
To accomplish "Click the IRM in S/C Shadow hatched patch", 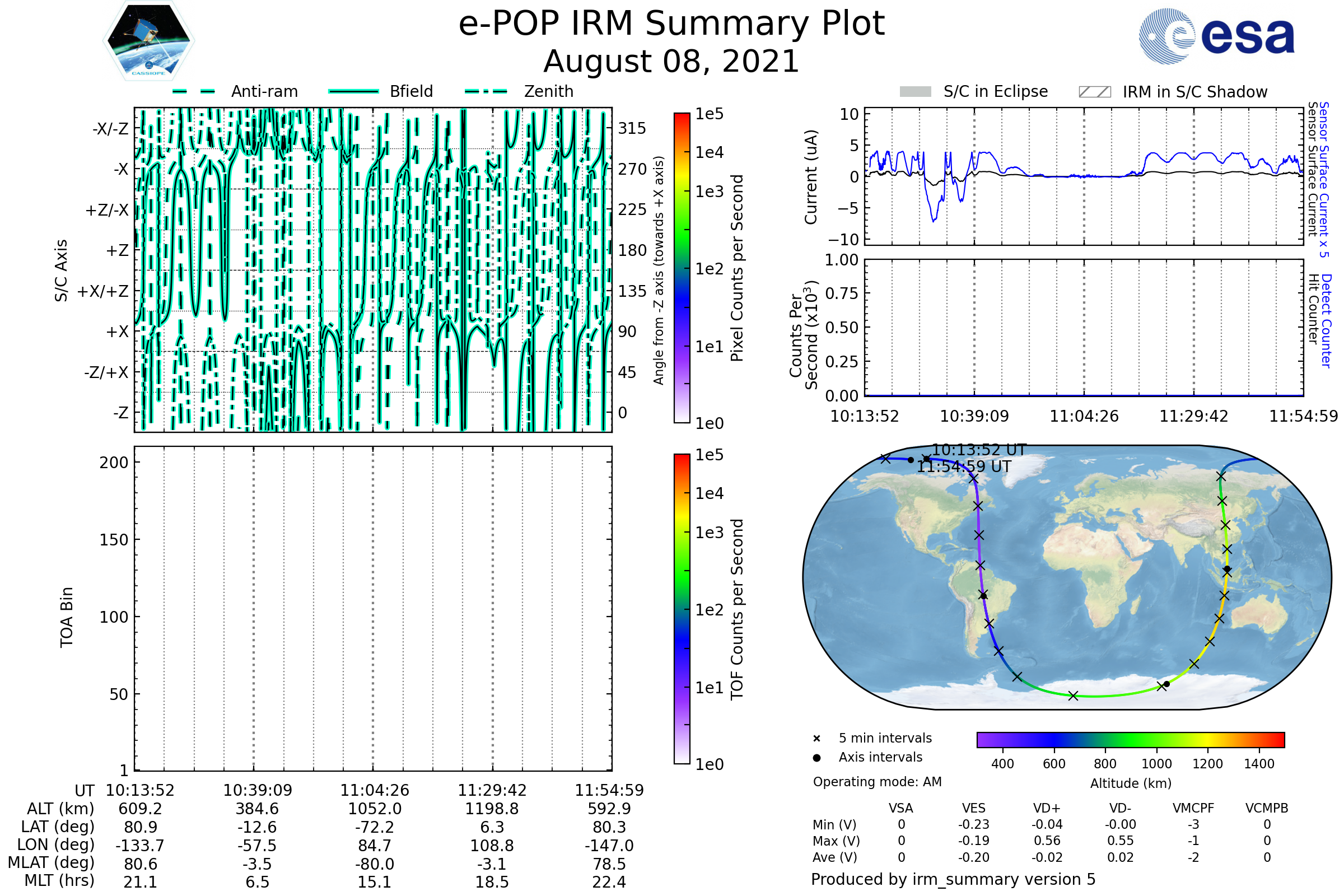I will (x=1094, y=92).
